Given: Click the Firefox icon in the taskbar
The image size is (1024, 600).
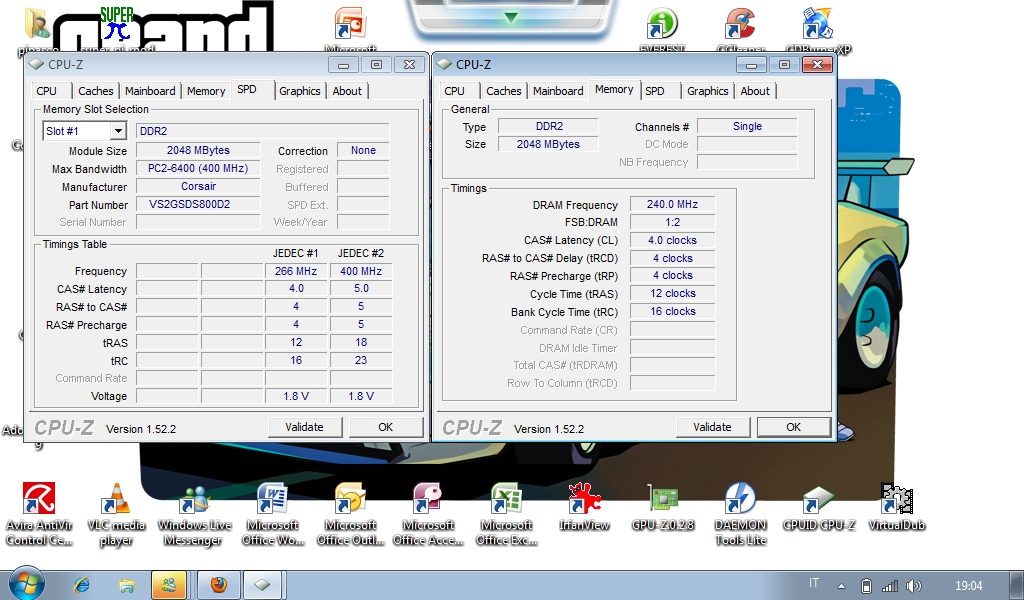Looking at the screenshot, I should (217, 584).
